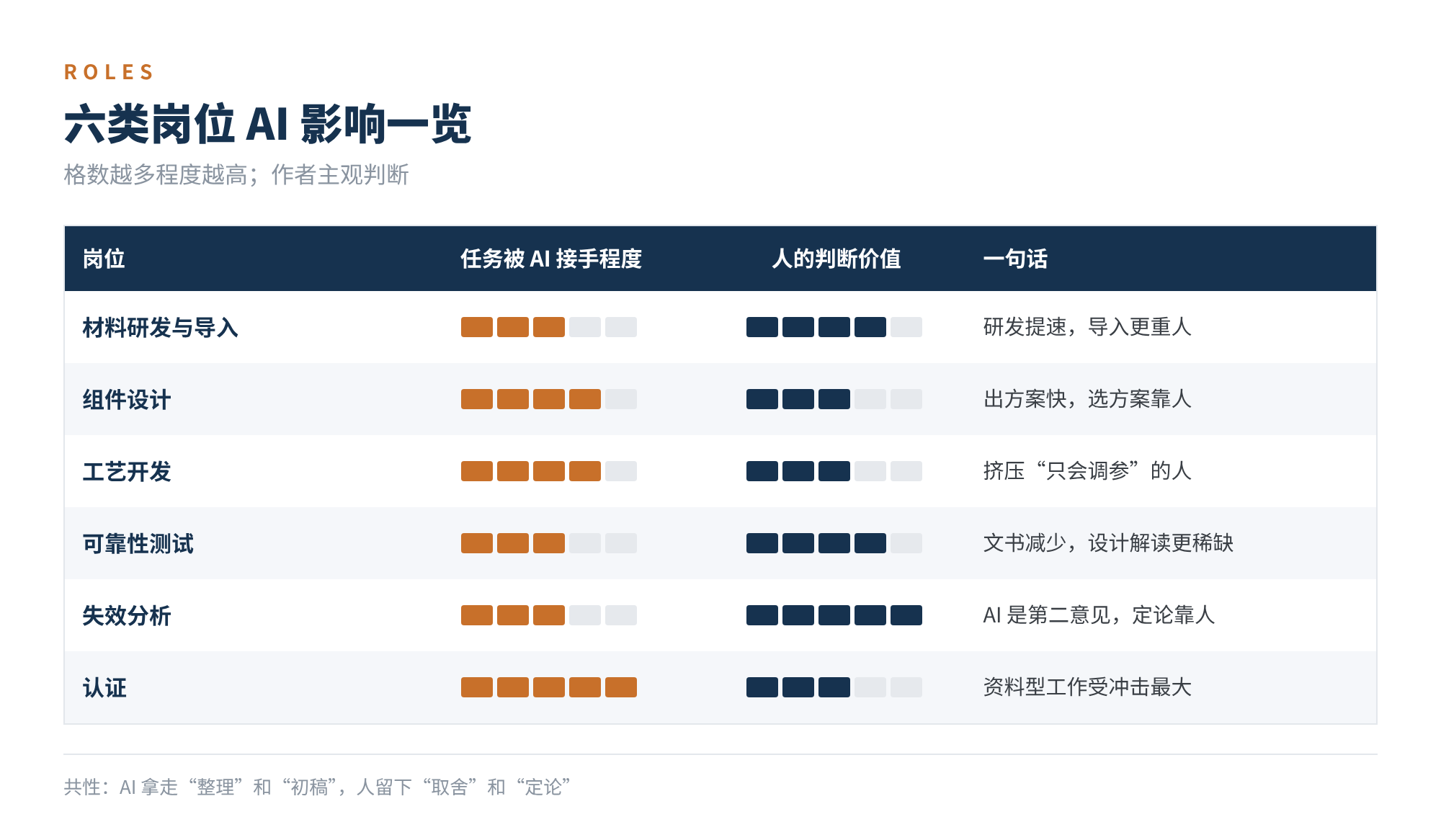Click the 岗位 column header
The height and width of the screenshot is (840, 1441).
click(104, 259)
